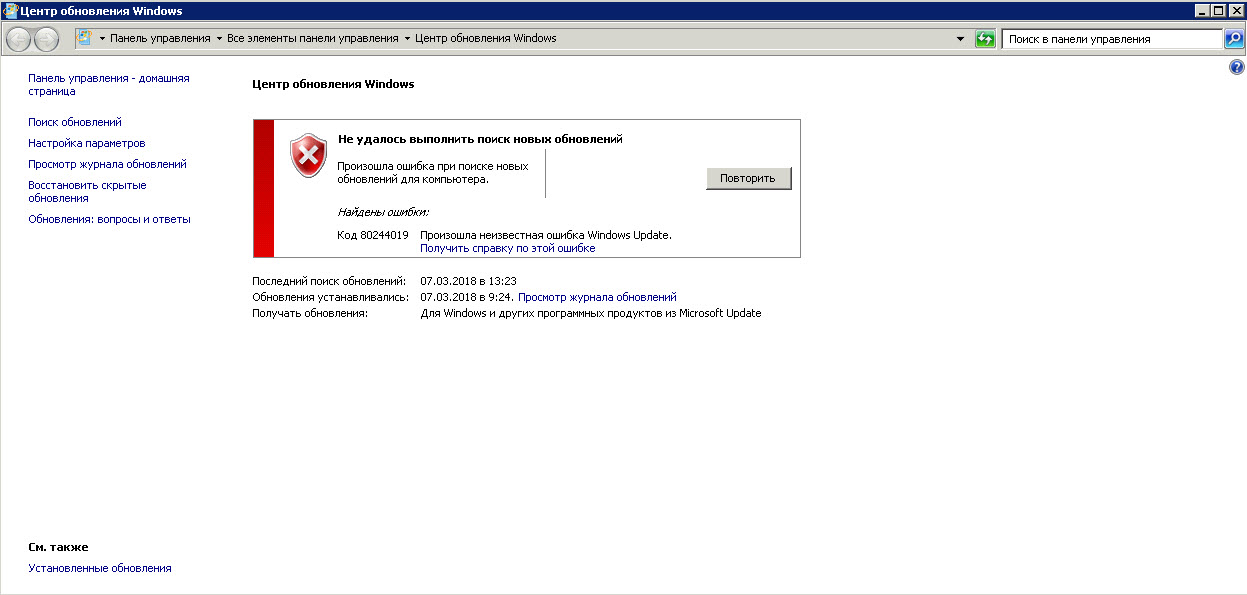Open Настройка параметров link
This screenshot has width=1247, height=595.
[x=86, y=143]
